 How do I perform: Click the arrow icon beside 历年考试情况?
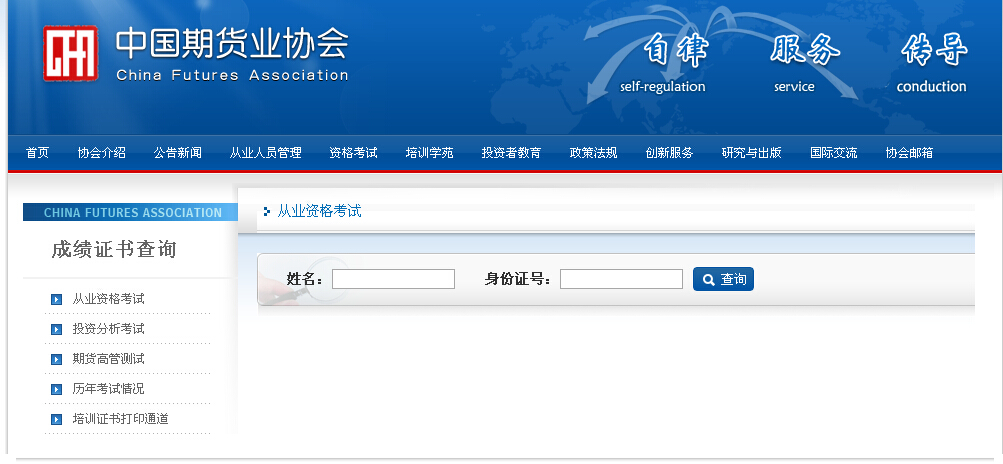click(x=56, y=389)
